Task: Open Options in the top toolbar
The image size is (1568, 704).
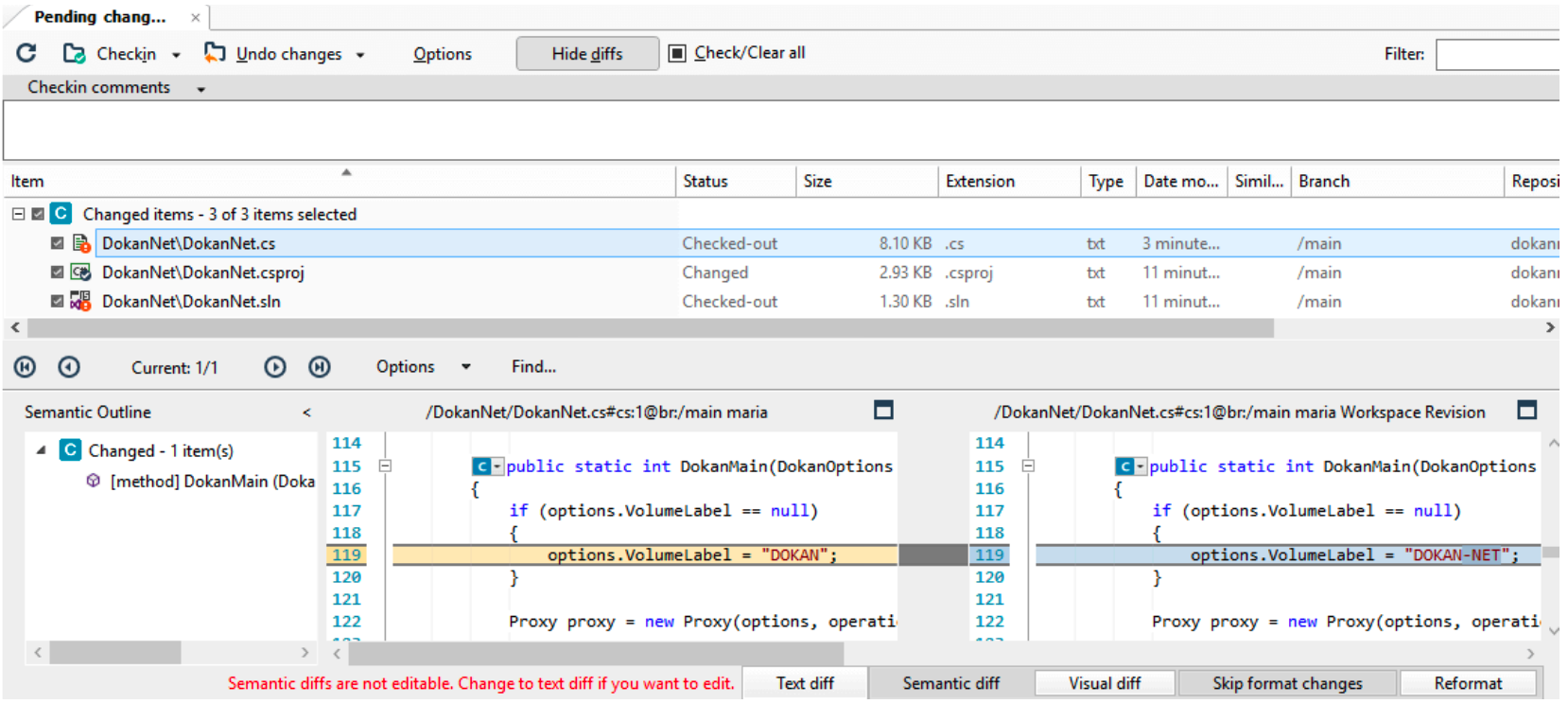Action: pos(442,54)
